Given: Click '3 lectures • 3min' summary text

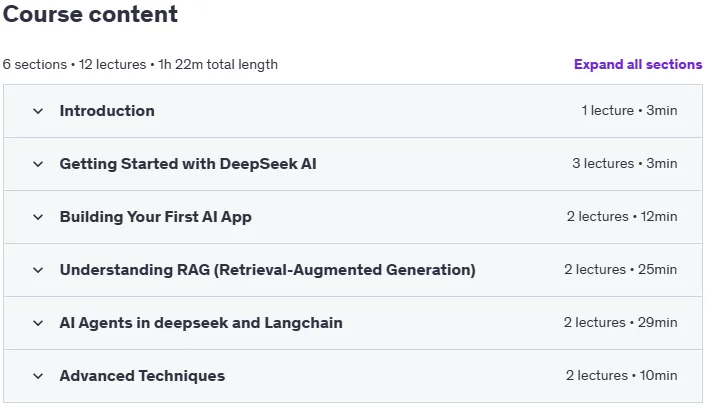Looking at the screenshot, I should point(625,163).
